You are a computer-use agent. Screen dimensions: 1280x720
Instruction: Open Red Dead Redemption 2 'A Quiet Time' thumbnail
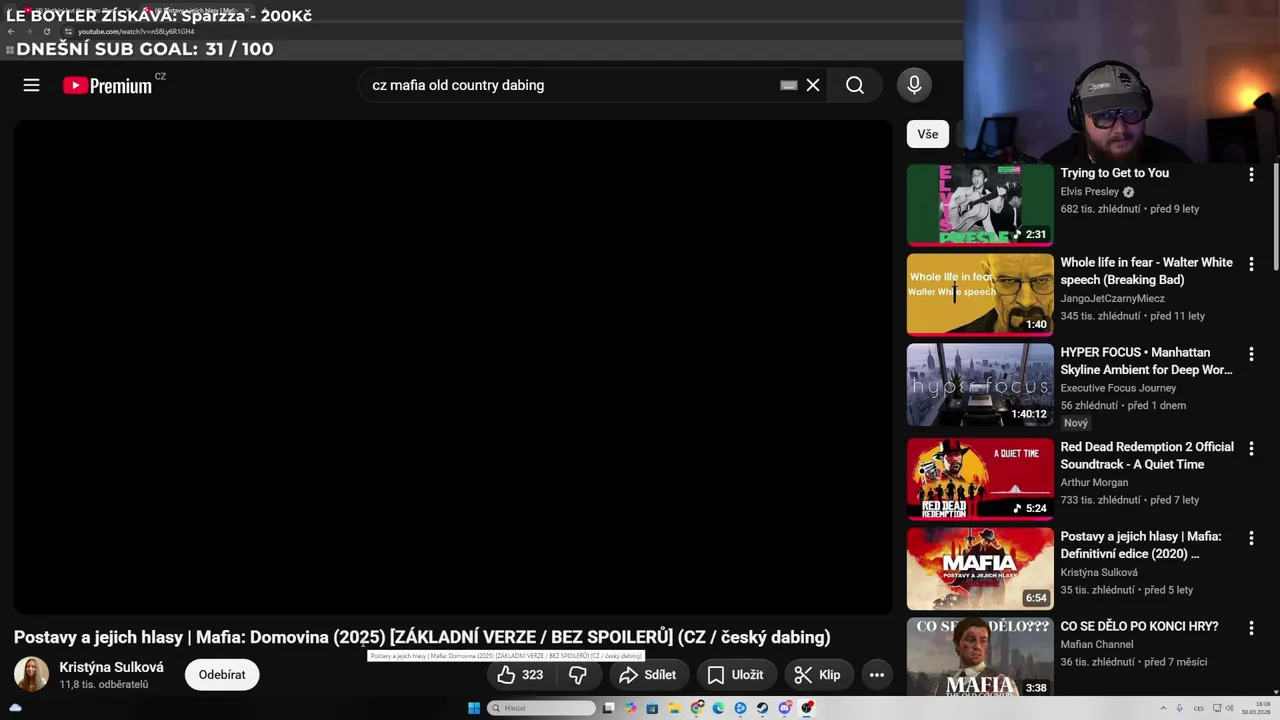click(980, 478)
